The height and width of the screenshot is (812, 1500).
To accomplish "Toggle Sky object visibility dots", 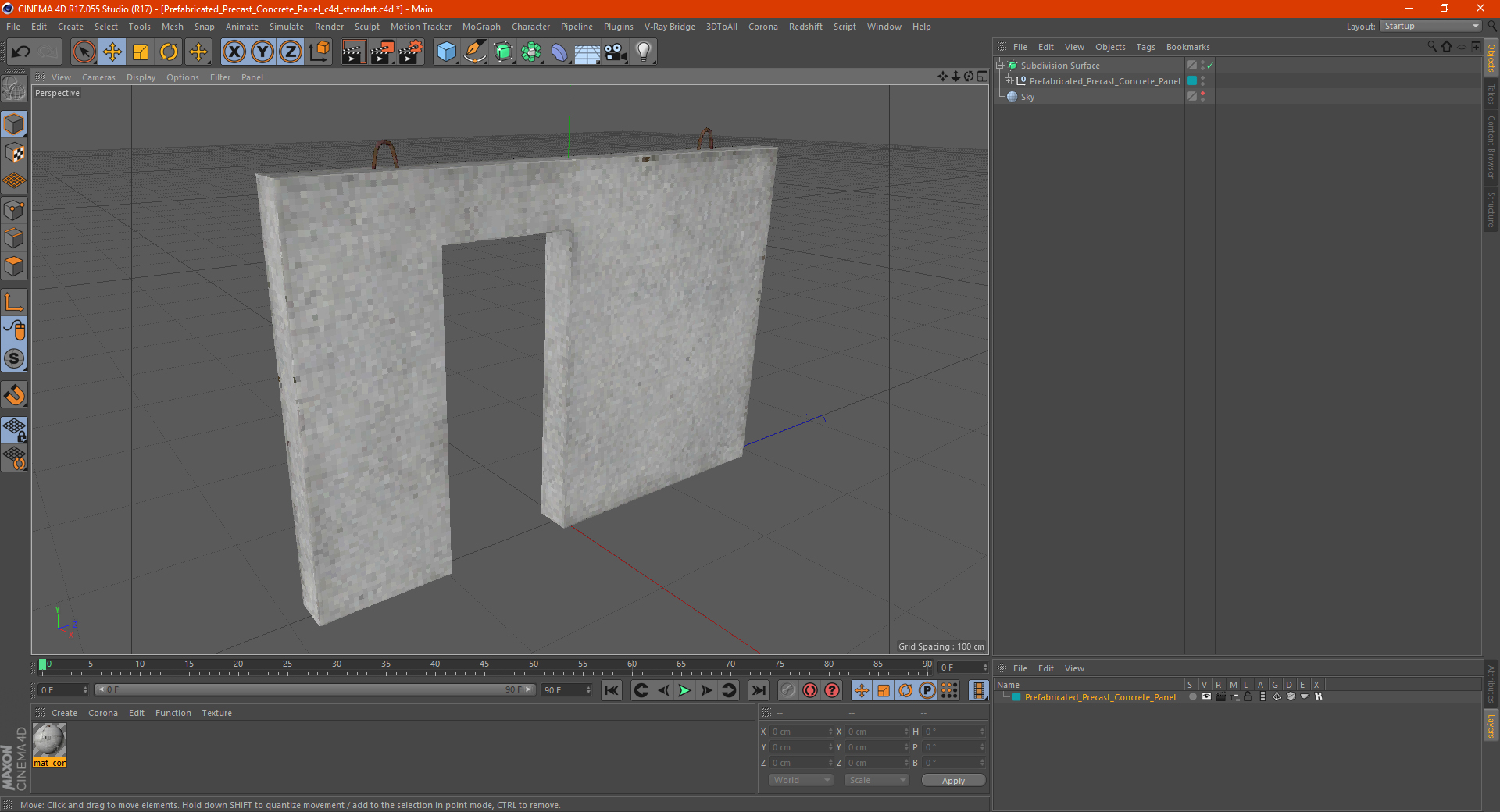I will click(x=1202, y=96).
